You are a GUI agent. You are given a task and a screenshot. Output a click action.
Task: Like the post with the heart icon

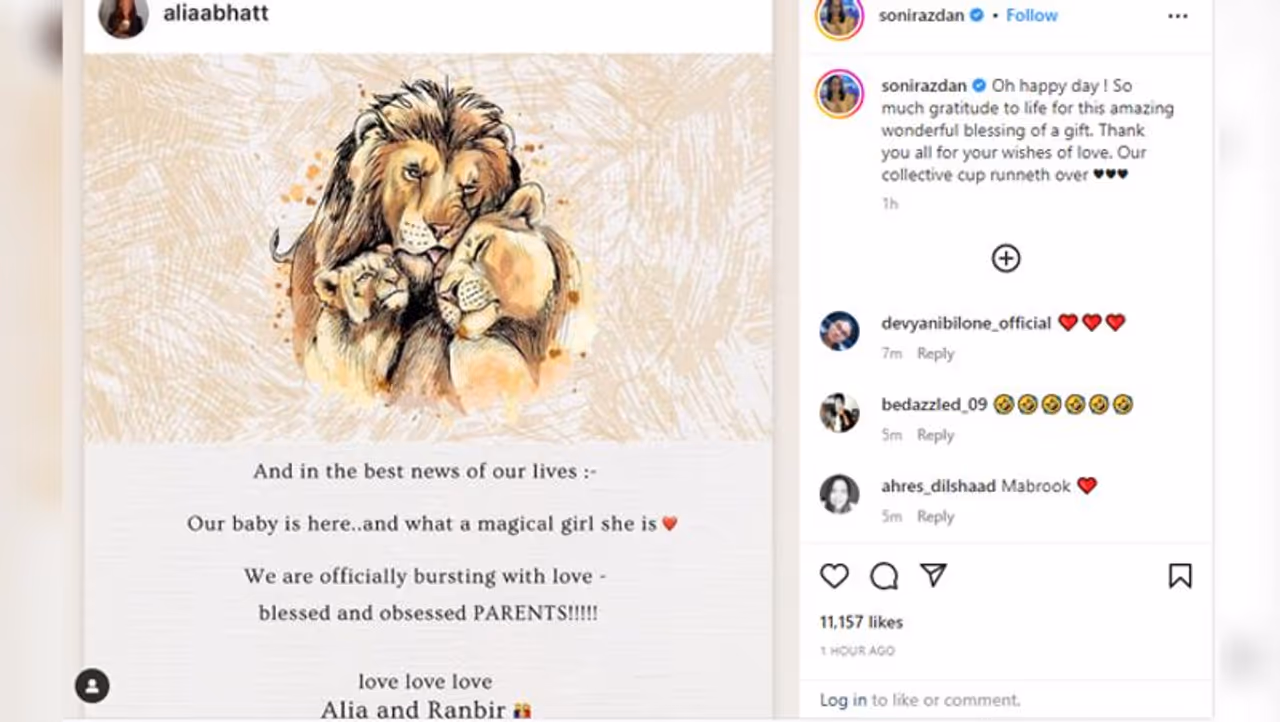point(834,576)
